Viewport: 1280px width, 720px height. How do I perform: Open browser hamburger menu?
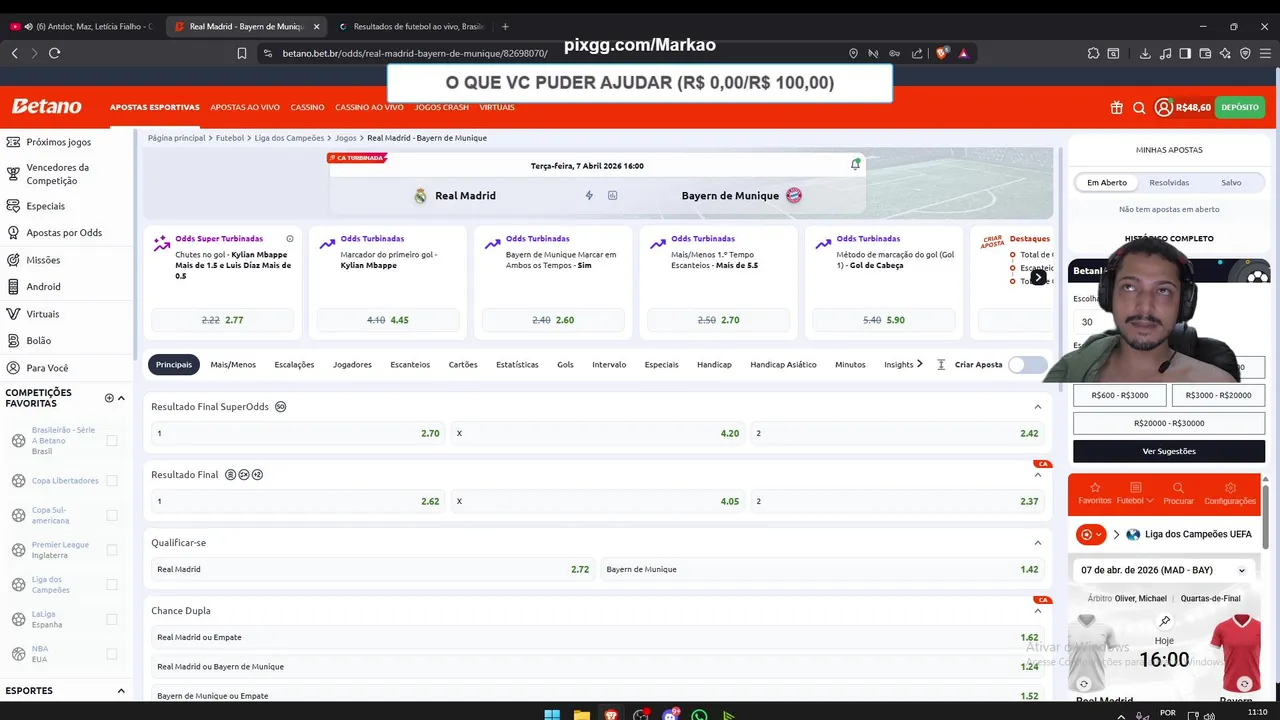tap(1265, 53)
